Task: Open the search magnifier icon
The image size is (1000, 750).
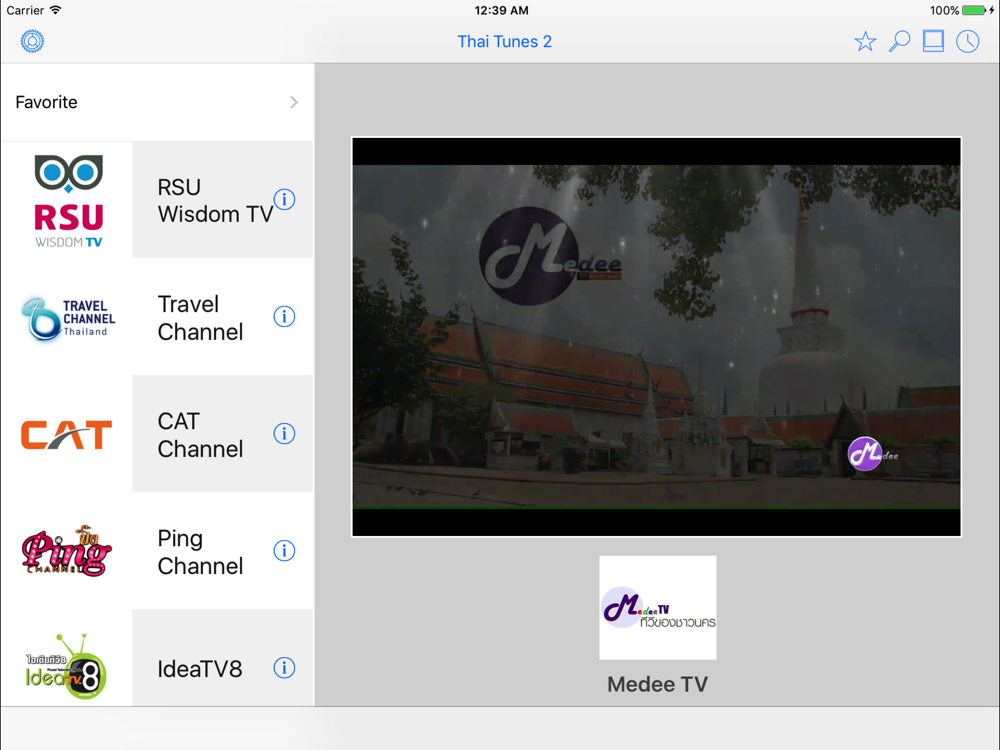Action: [x=899, y=41]
